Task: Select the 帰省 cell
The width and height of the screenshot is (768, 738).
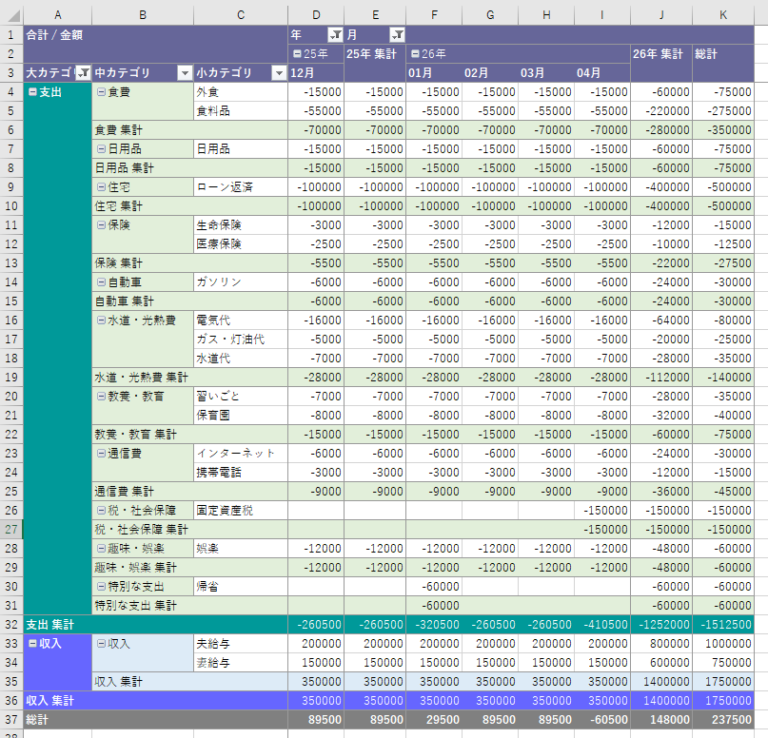Action: pyautogui.click(x=240, y=586)
